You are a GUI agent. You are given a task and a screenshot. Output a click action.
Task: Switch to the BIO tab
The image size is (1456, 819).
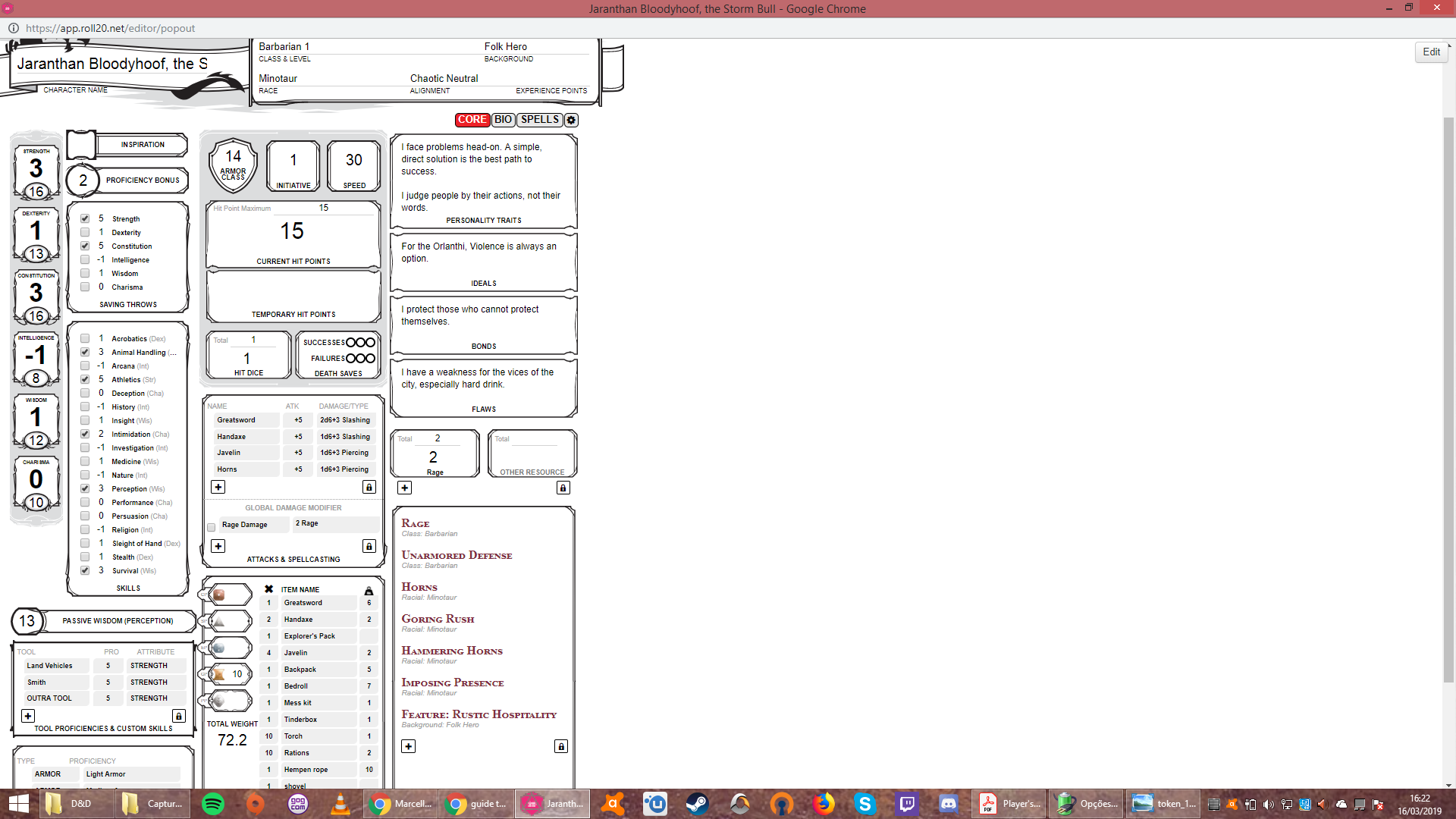pyautogui.click(x=503, y=120)
